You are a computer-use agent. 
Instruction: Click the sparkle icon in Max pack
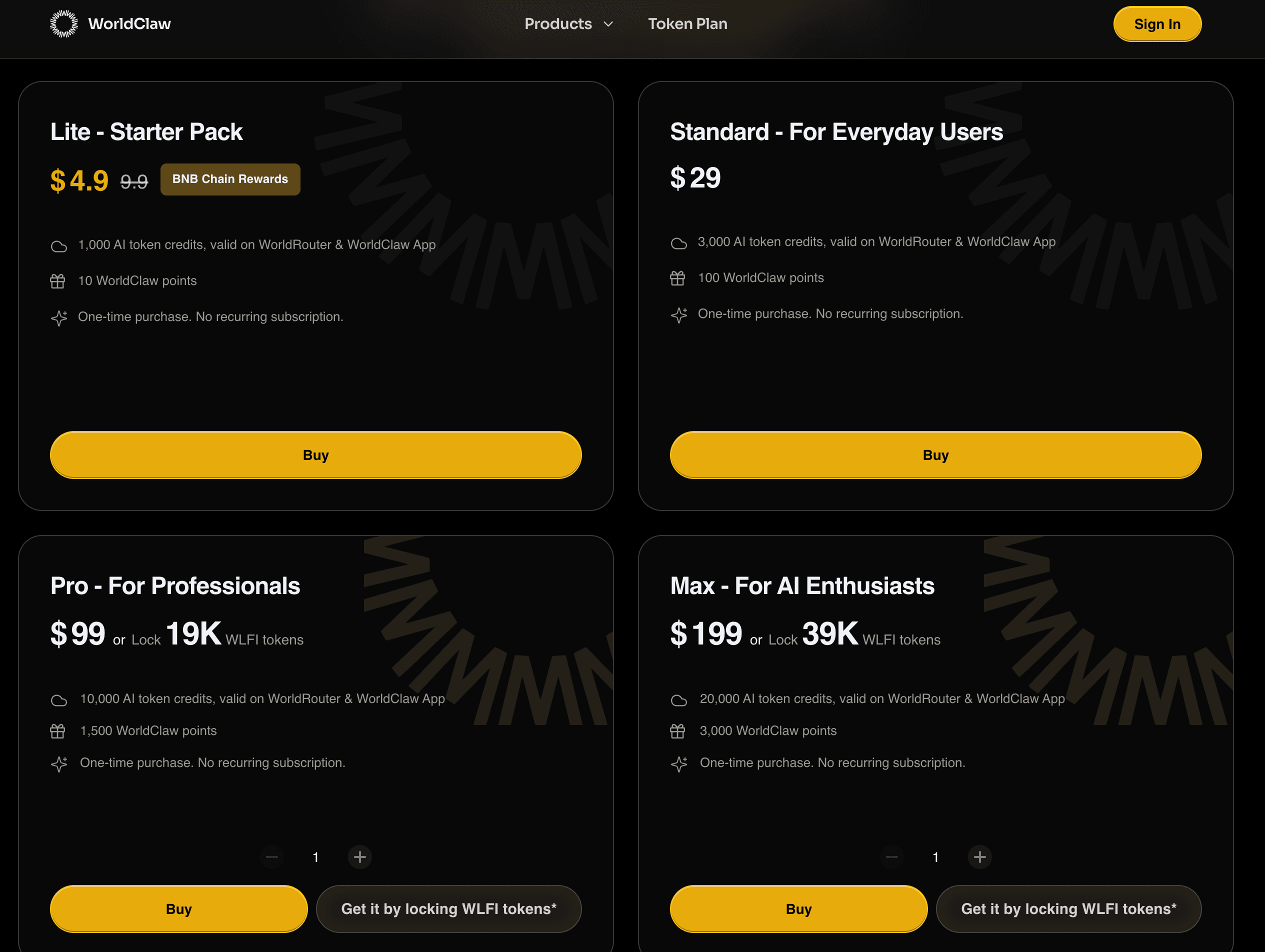pos(679,764)
